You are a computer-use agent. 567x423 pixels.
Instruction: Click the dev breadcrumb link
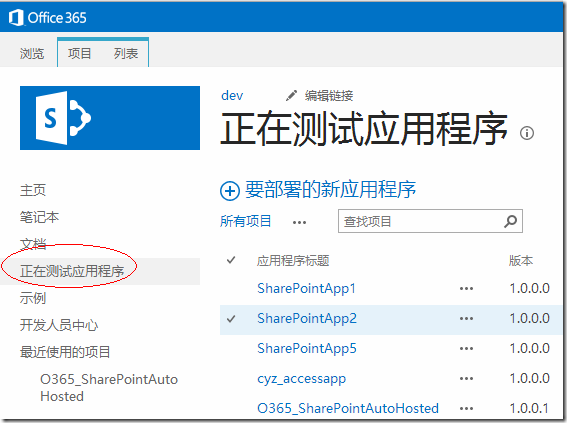(x=232, y=95)
